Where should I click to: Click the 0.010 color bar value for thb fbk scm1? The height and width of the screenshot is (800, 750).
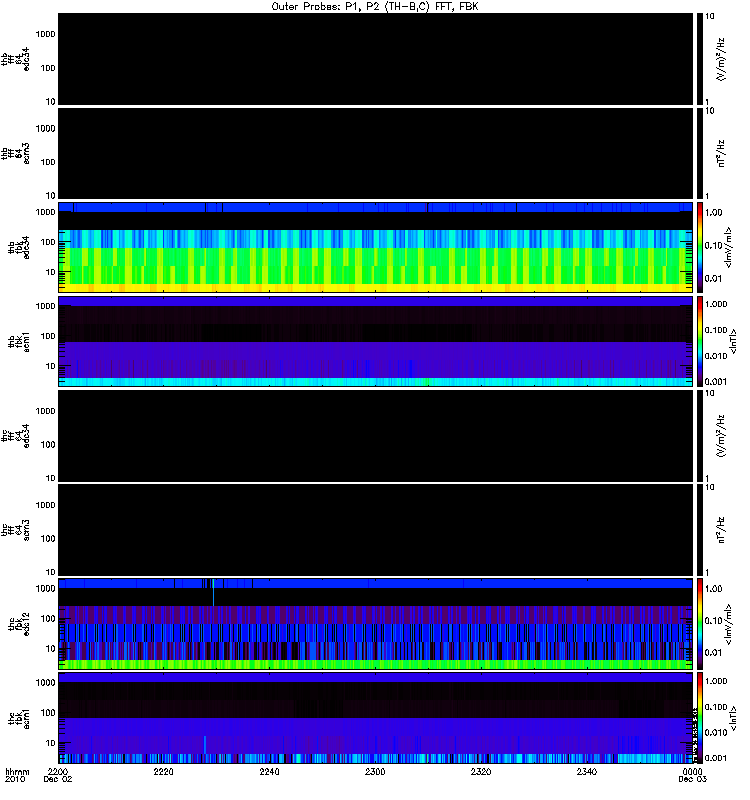coord(716,356)
